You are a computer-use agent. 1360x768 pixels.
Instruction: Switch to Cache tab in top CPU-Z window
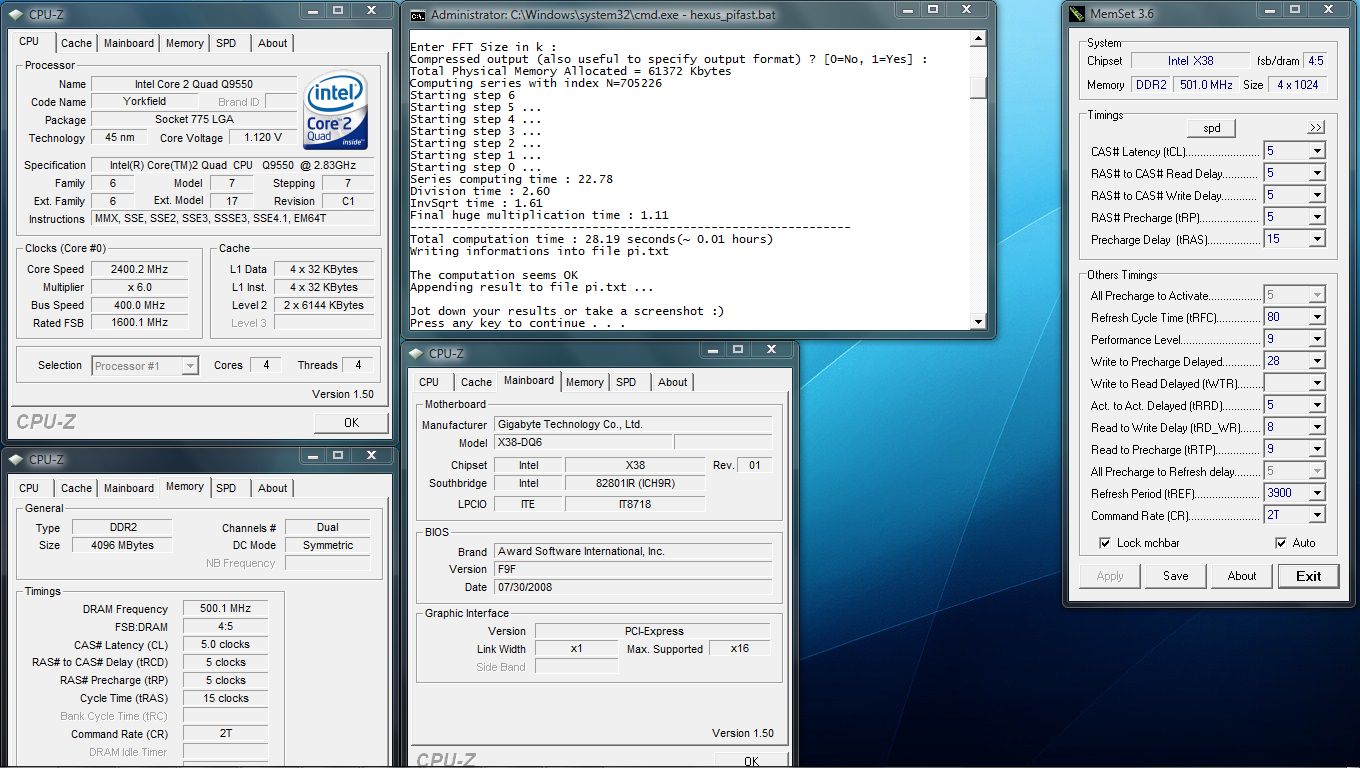click(x=76, y=43)
